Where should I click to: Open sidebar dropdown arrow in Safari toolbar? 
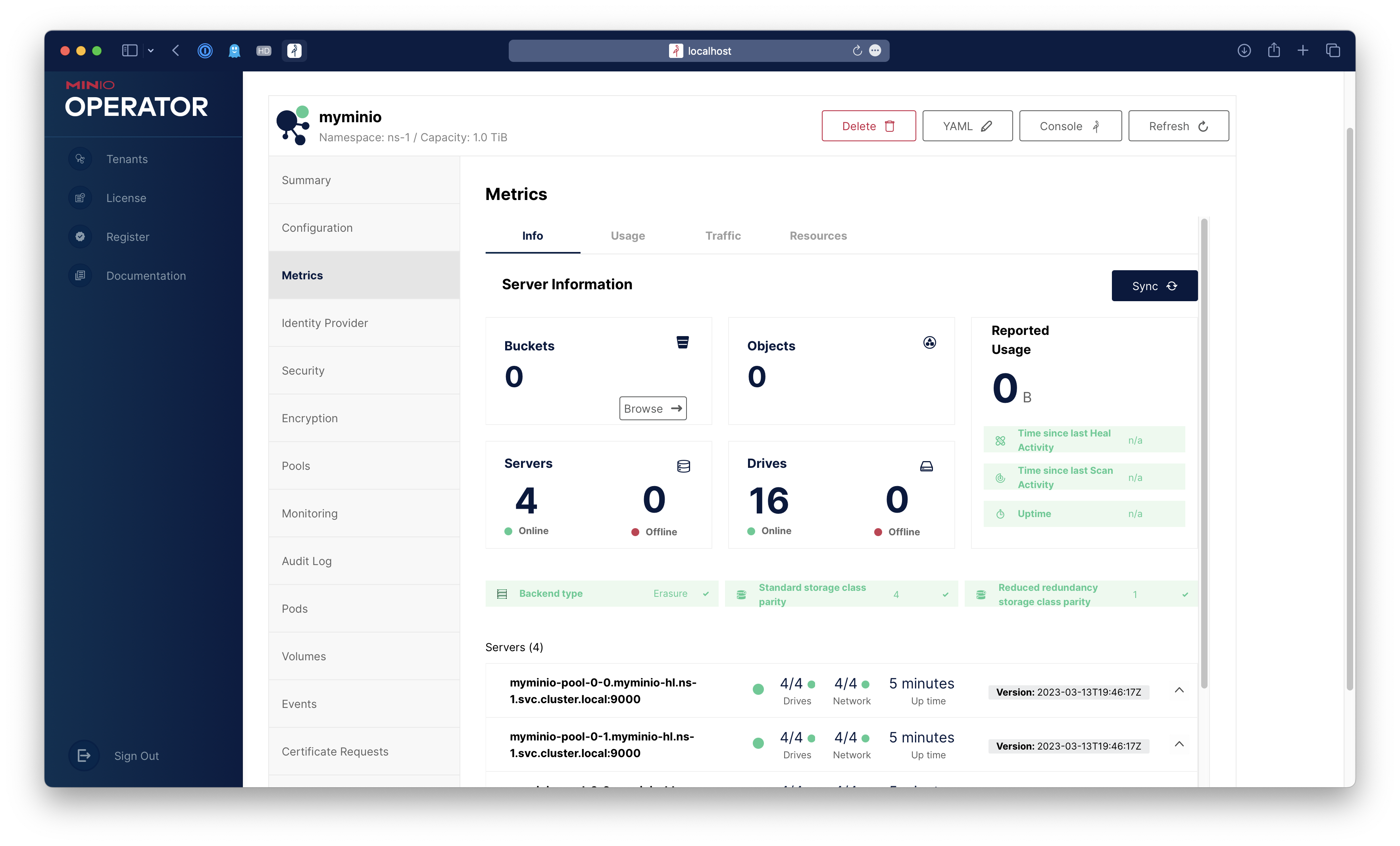point(150,50)
